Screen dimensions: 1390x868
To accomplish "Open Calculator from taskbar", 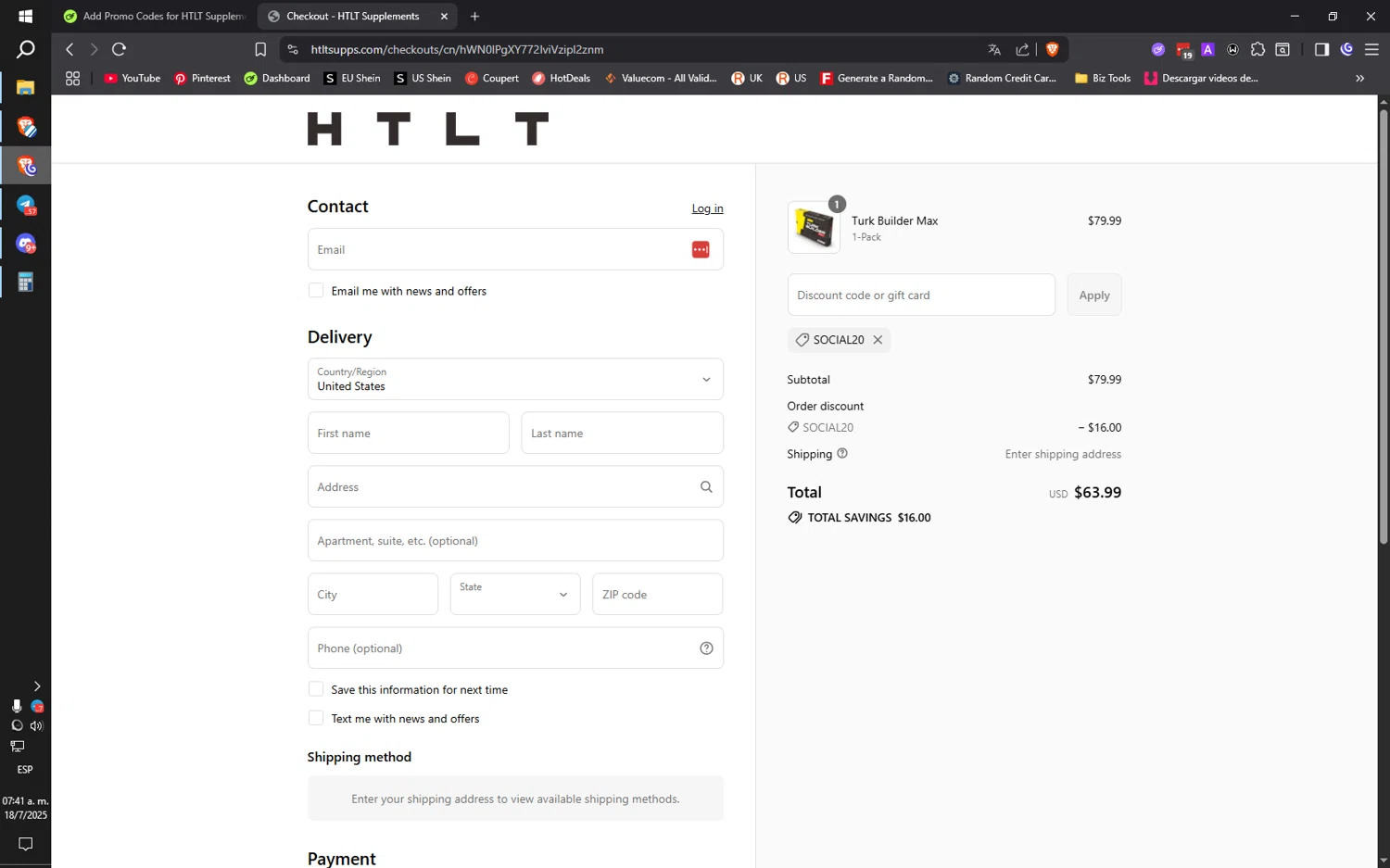I will coord(25,283).
